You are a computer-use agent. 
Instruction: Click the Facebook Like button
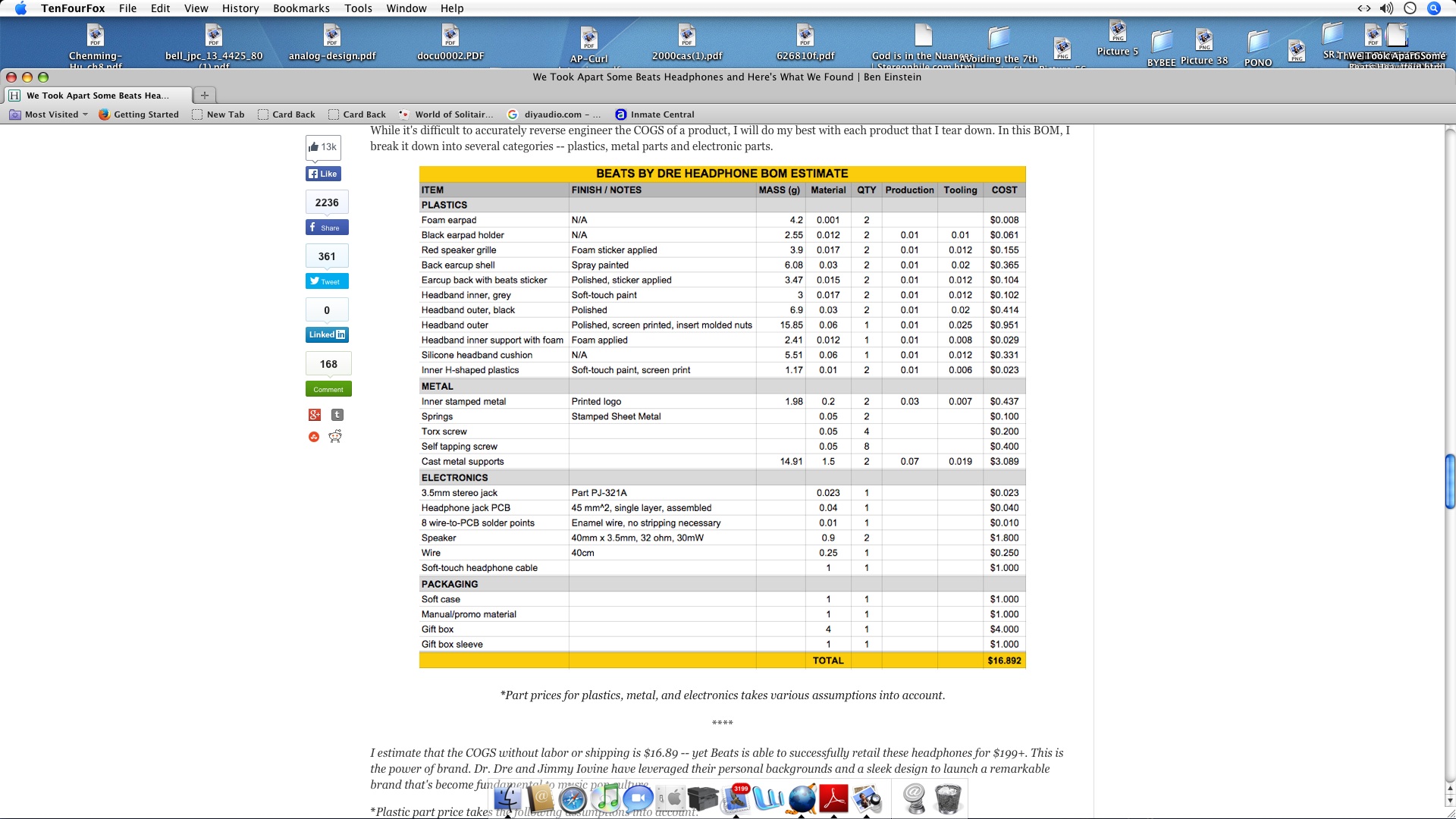click(323, 174)
